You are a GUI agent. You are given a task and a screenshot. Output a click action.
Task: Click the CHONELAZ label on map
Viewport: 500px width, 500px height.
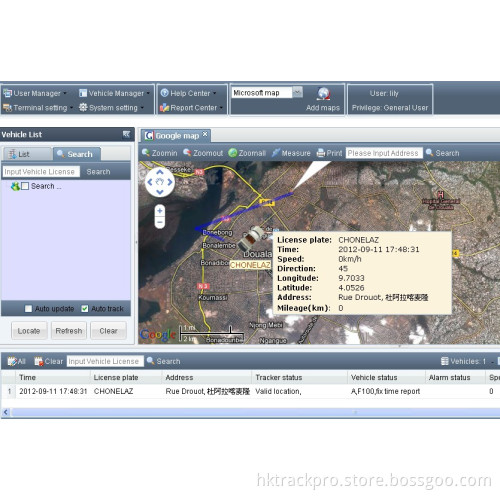coord(250,265)
